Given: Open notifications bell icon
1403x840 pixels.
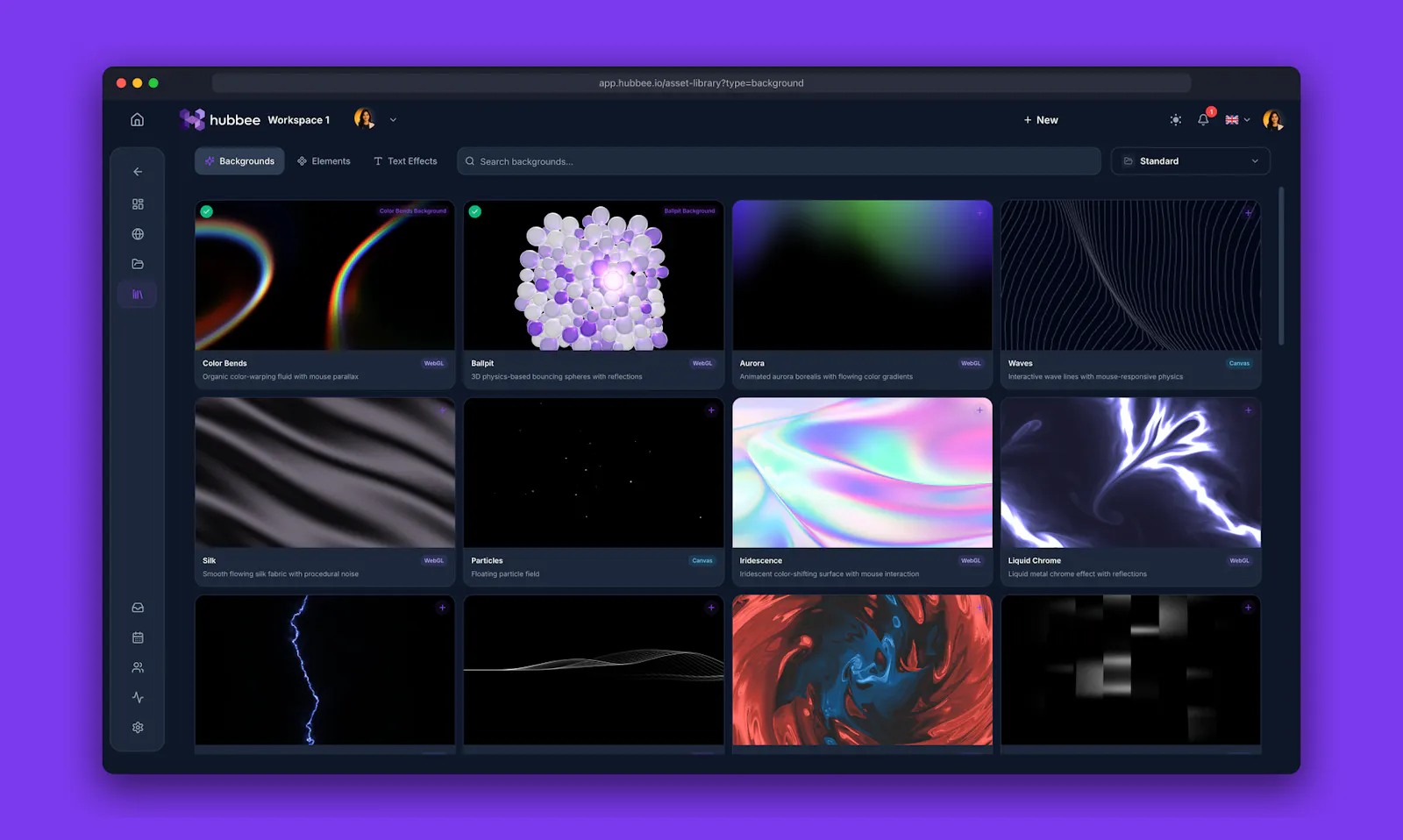Looking at the screenshot, I should coord(1203,119).
